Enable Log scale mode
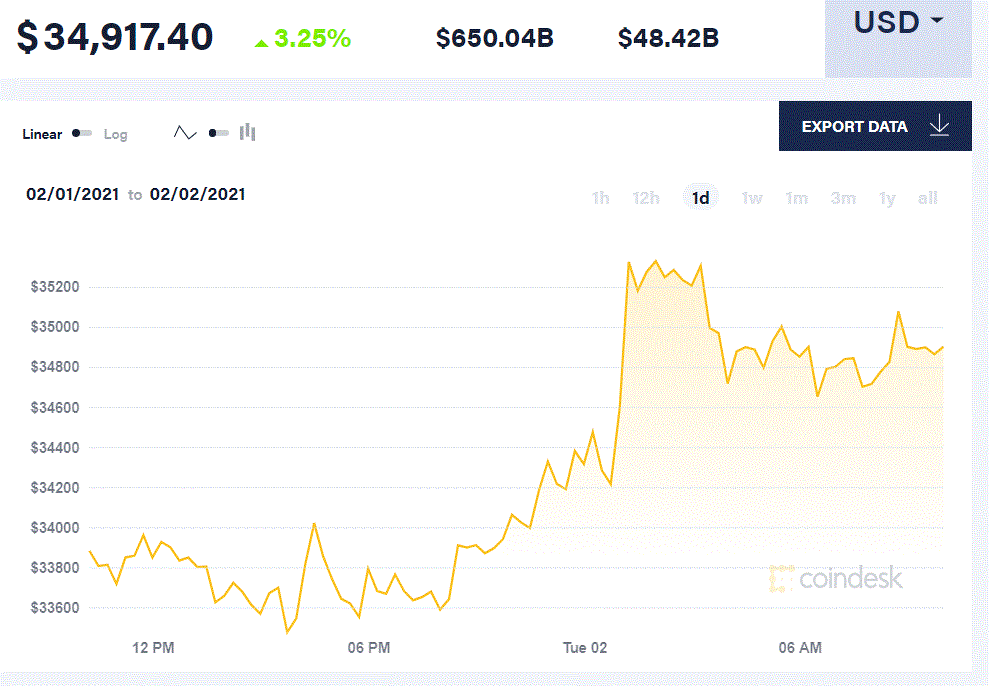989x686 pixels. 114,133
